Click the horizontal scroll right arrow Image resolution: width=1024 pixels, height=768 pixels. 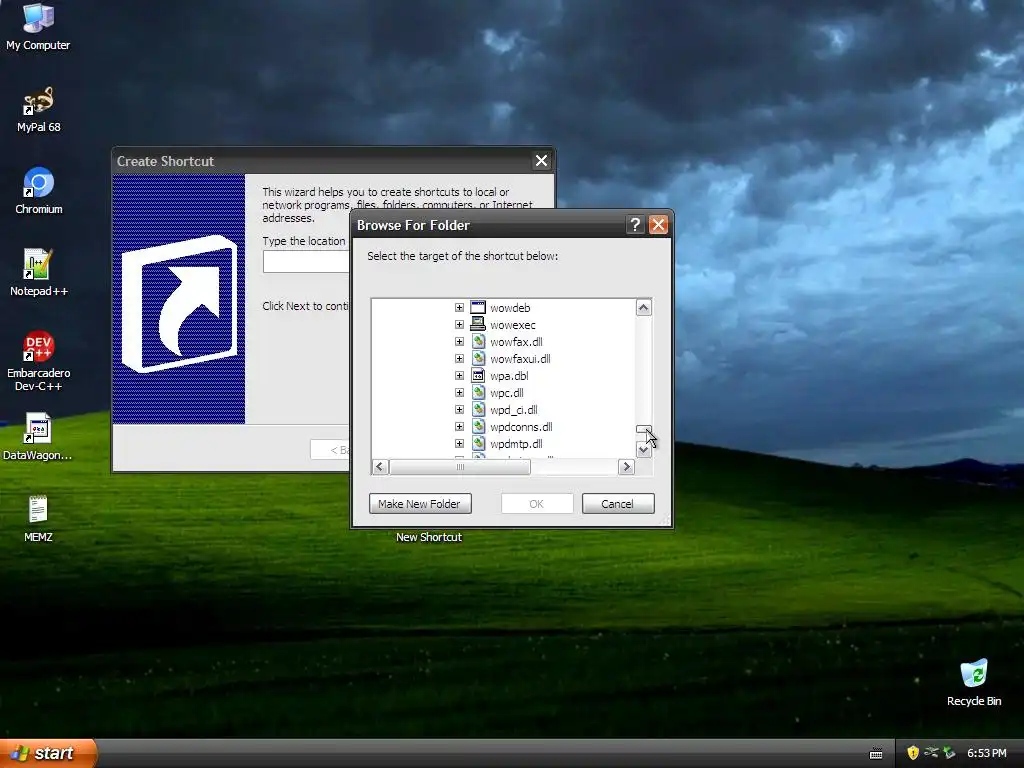(x=626, y=467)
